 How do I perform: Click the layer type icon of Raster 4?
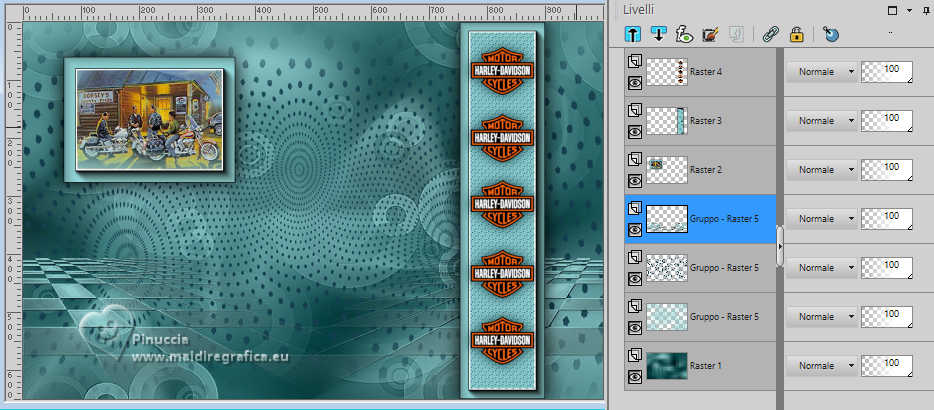point(635,61)
